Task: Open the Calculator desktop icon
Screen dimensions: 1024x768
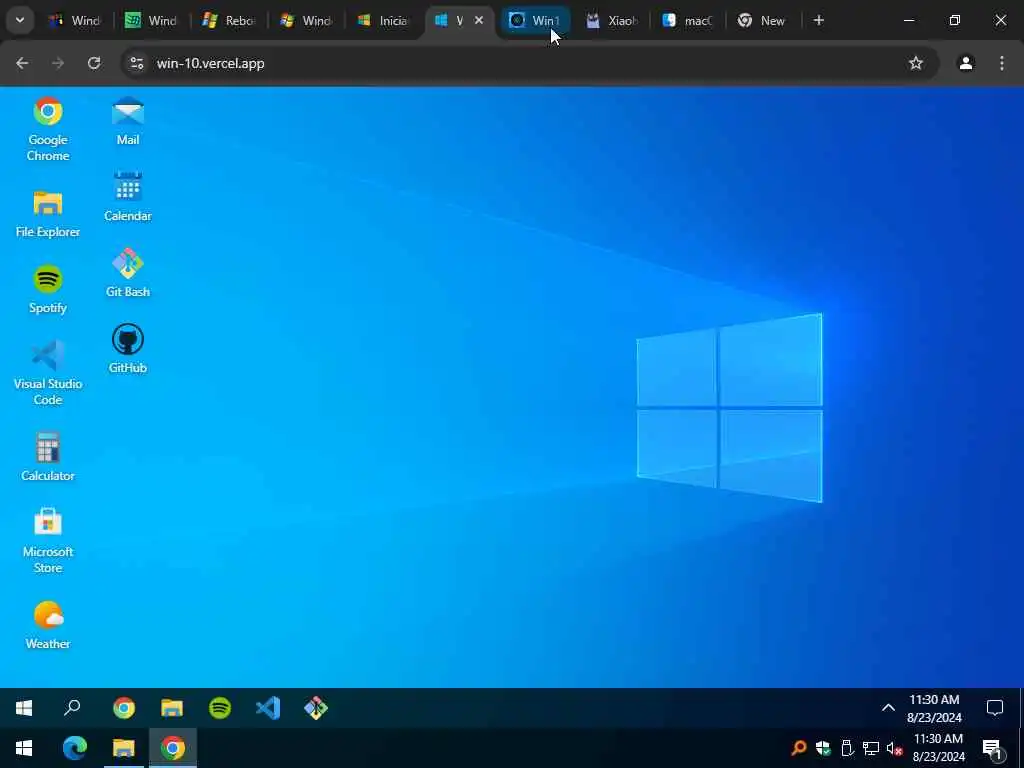Action: 48,456
